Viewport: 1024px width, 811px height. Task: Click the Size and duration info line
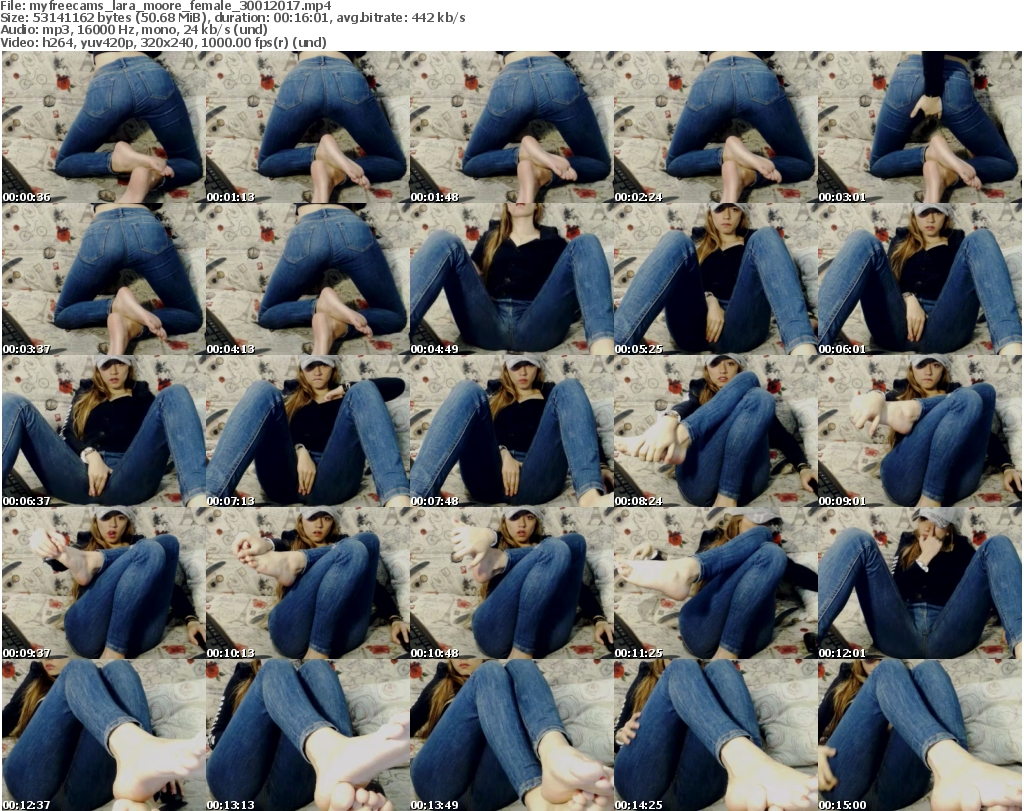click(x=232, y=18)
